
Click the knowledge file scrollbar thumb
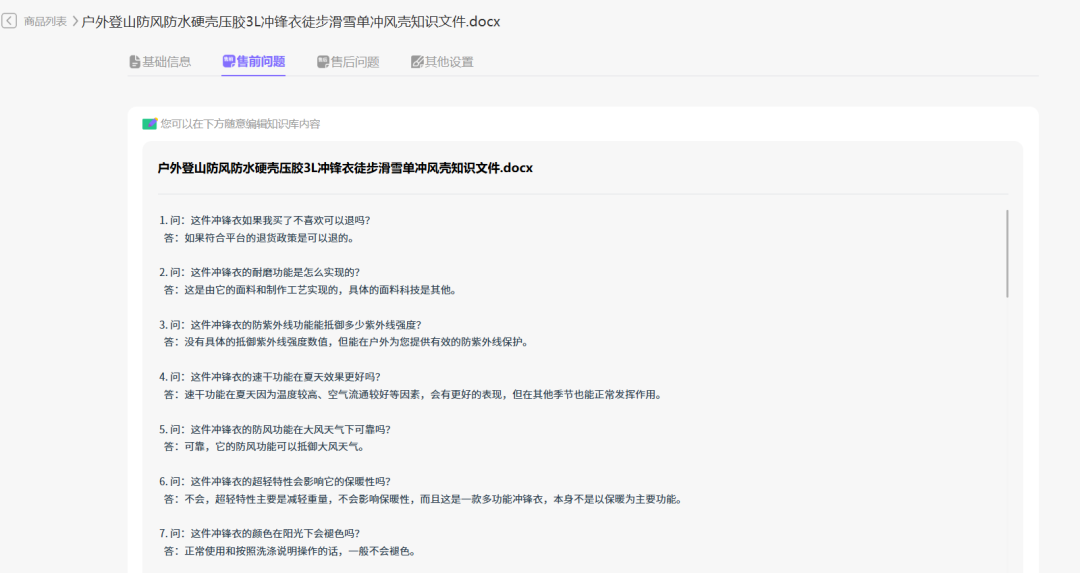(x=1007, y=253)
